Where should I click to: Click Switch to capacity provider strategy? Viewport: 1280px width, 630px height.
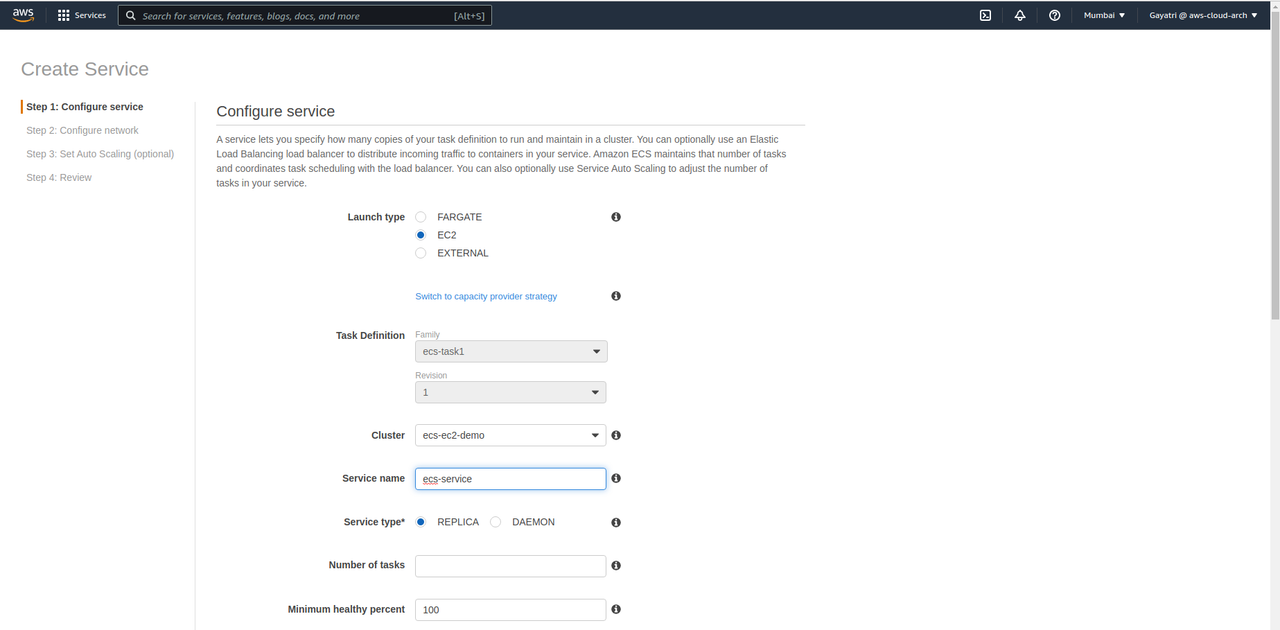tap(486, 296)
